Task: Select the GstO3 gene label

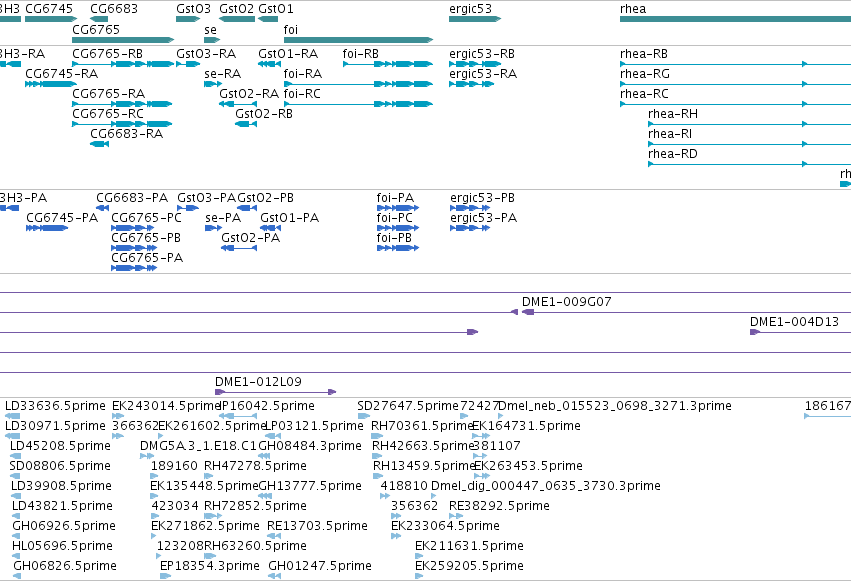Action: click(193, 9)
